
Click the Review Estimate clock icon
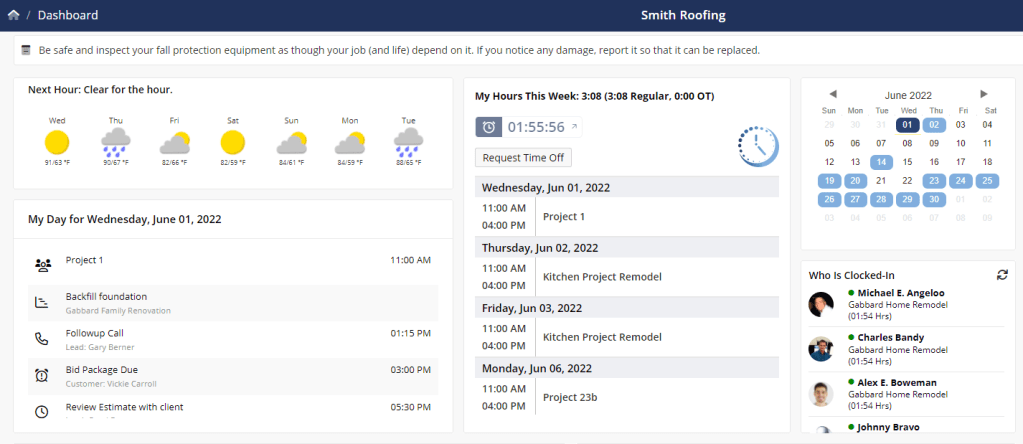(42, 412)
